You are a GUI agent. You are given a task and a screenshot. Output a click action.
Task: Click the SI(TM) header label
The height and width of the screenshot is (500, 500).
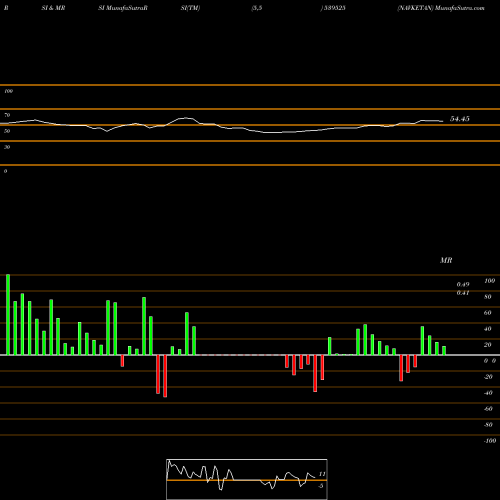pyautogui.click(x=190, y=8)
